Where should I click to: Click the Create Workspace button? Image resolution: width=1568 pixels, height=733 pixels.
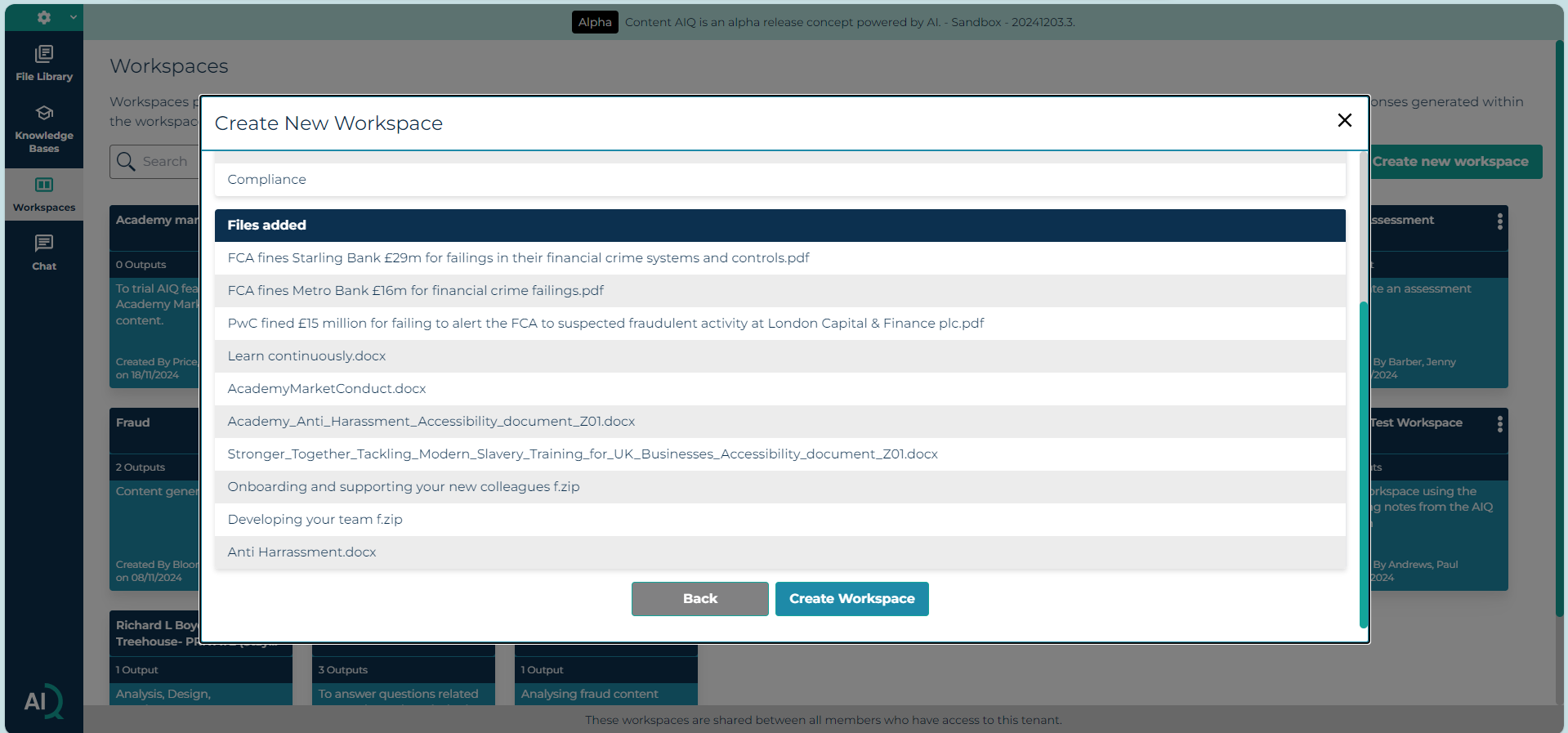tap(852, 599)
